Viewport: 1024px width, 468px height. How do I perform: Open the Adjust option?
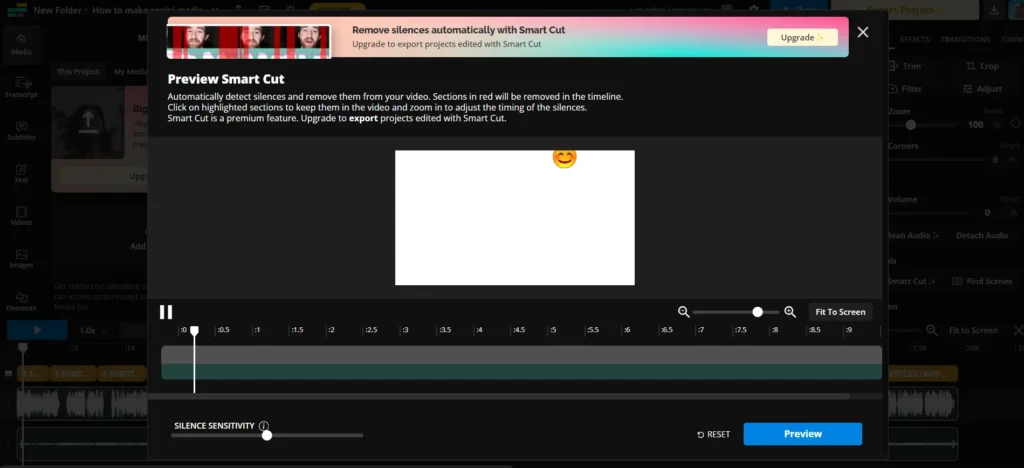click(982, 89)
